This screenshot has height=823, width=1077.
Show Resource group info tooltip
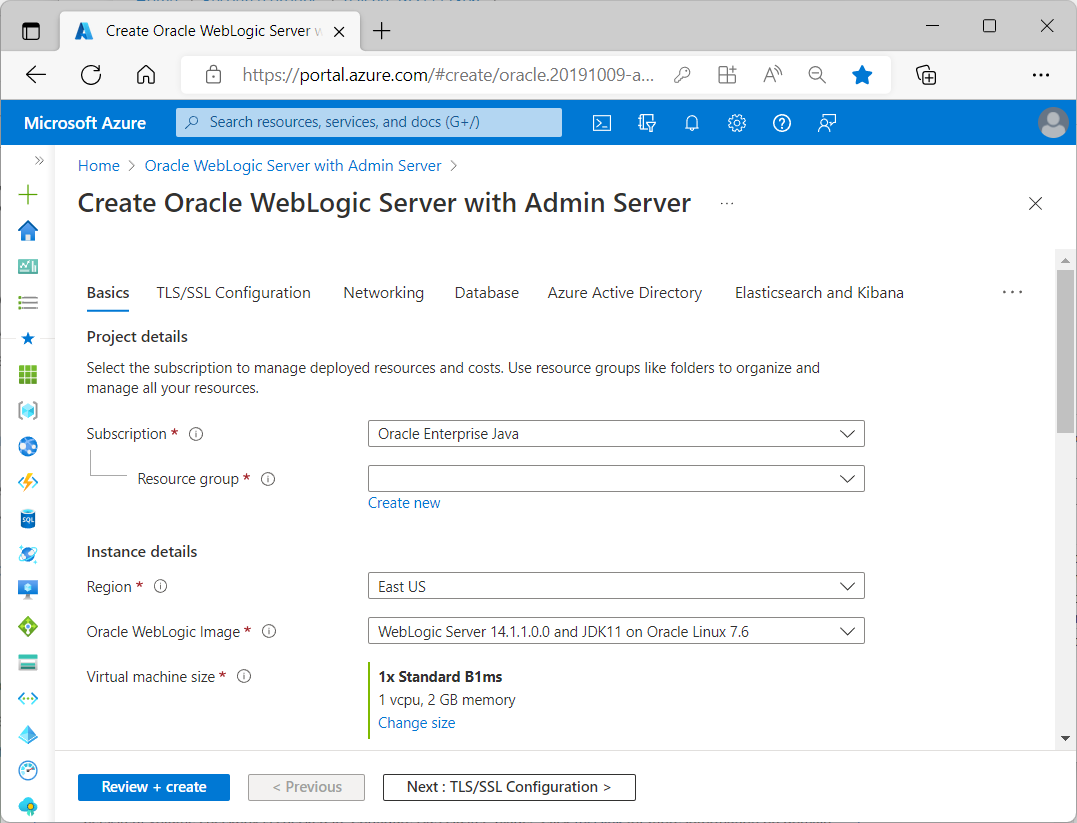[x=268, y=479]
